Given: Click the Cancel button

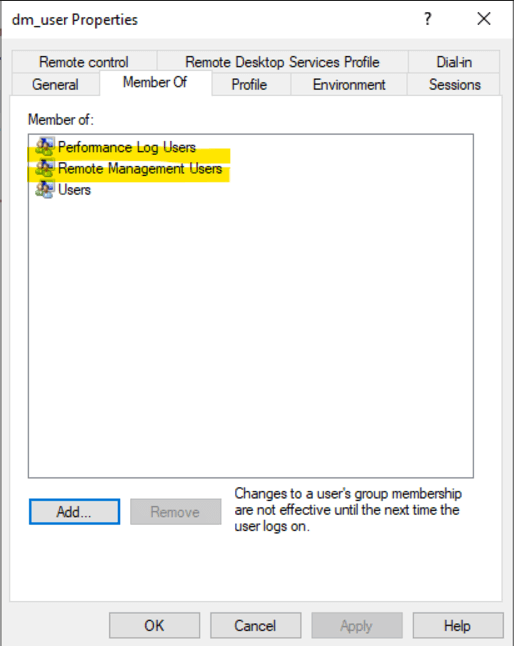Looking at the screenshot, I should (255, 625).
